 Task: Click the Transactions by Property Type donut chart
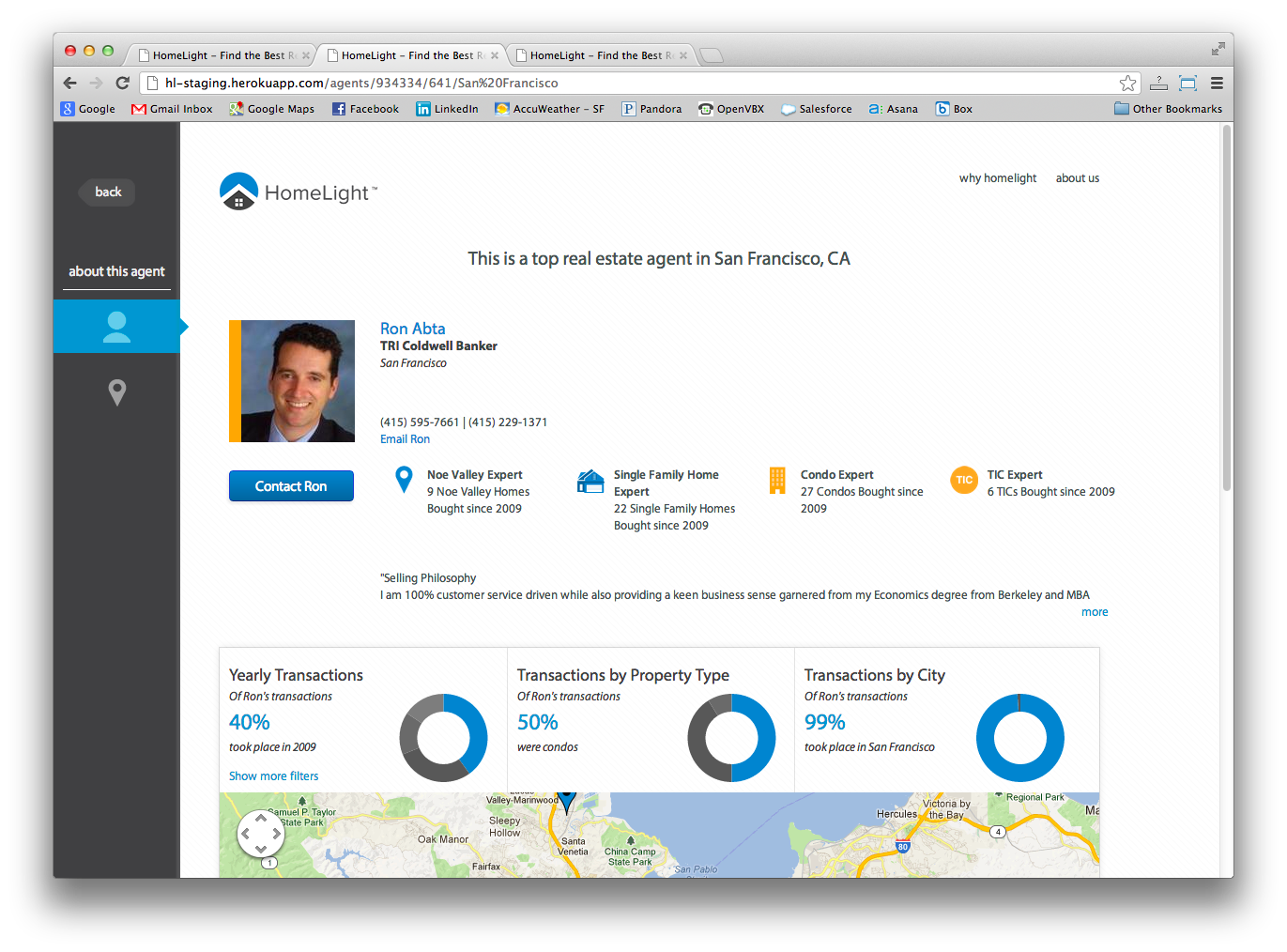(731, 738)
